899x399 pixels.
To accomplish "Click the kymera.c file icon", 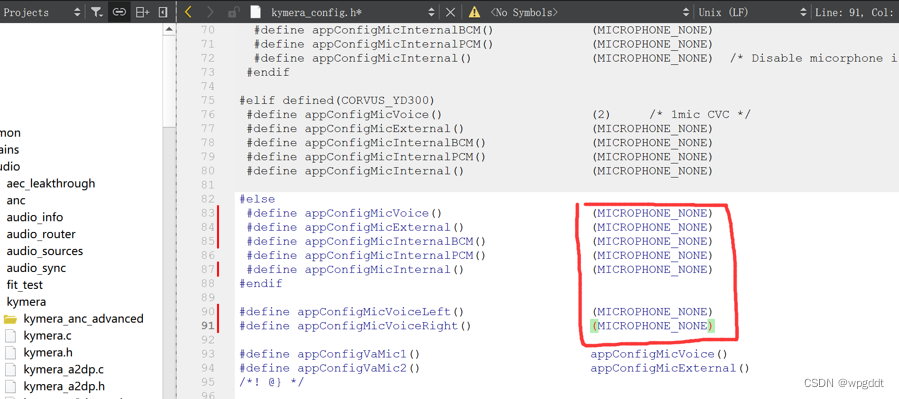I will [10, 335].
